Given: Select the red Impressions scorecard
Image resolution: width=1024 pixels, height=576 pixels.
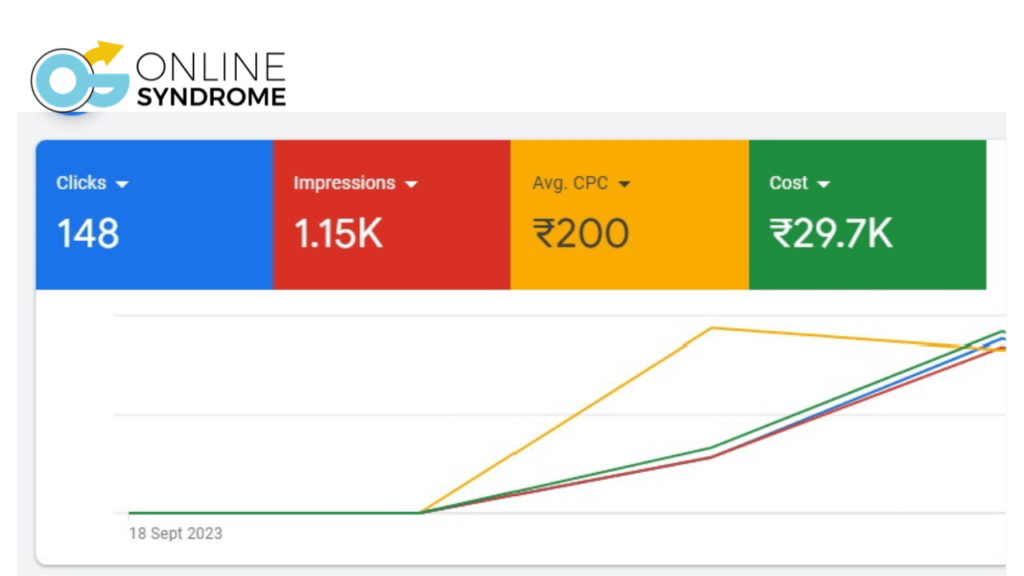Looking at the screenshot, I should point(392,214).
